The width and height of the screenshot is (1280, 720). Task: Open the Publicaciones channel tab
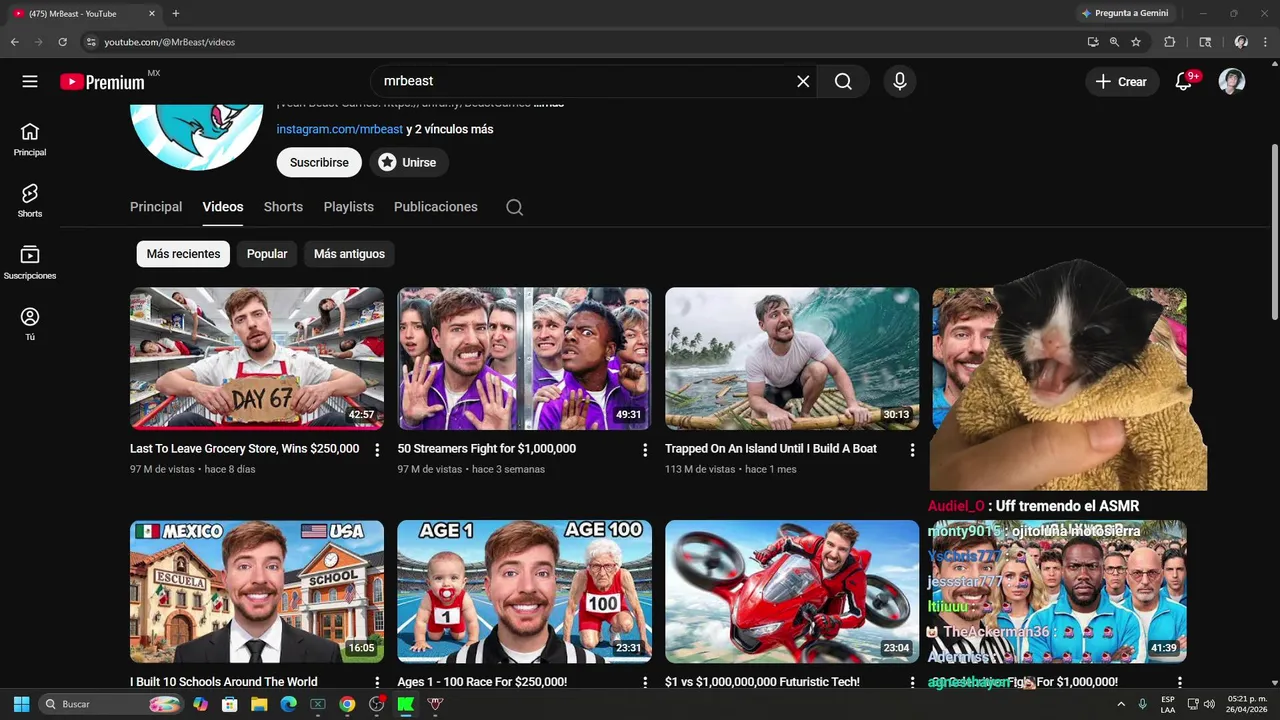click(x=436, y=207)
